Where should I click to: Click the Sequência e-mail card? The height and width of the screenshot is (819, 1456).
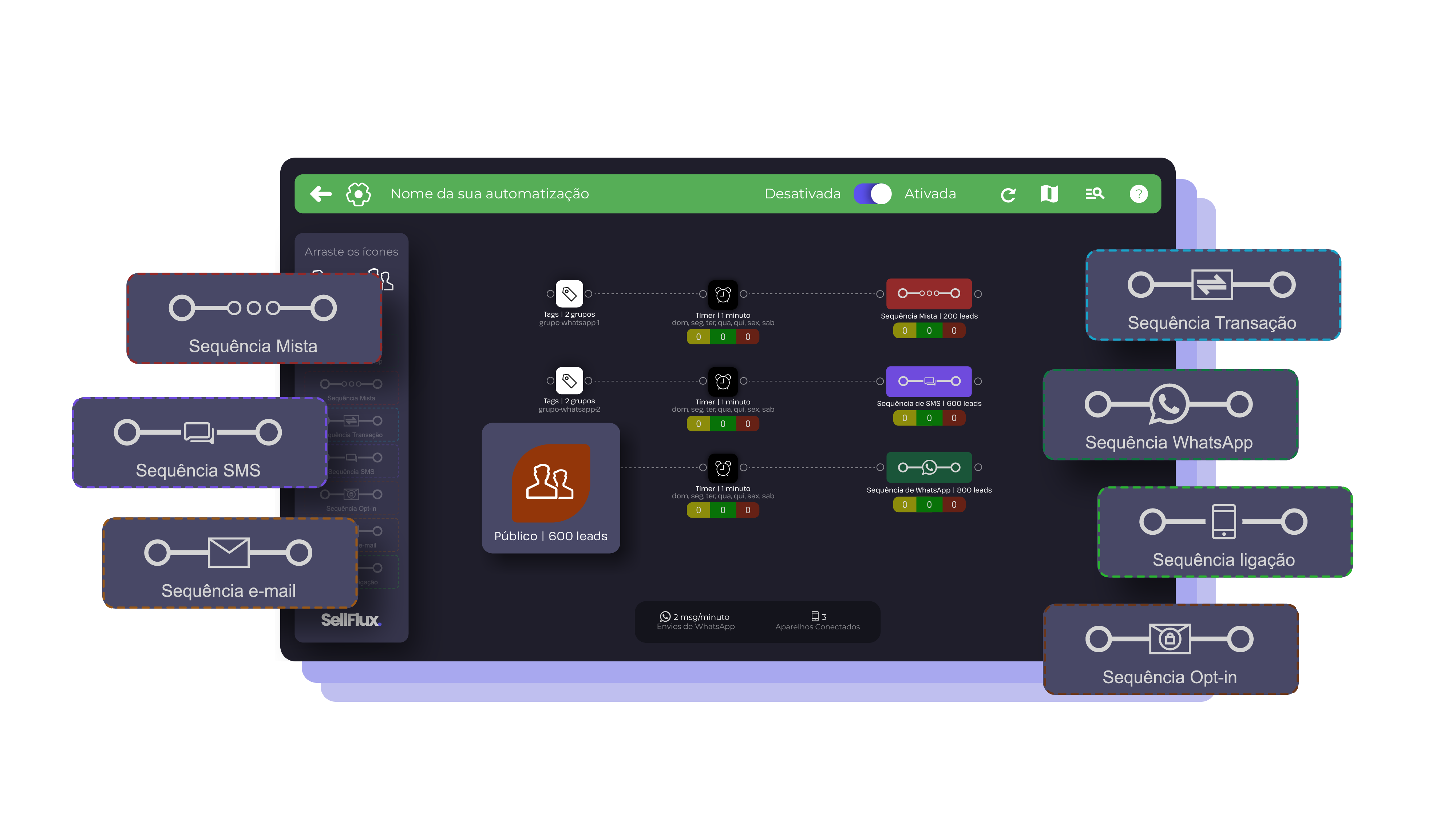tap(229, 563)
